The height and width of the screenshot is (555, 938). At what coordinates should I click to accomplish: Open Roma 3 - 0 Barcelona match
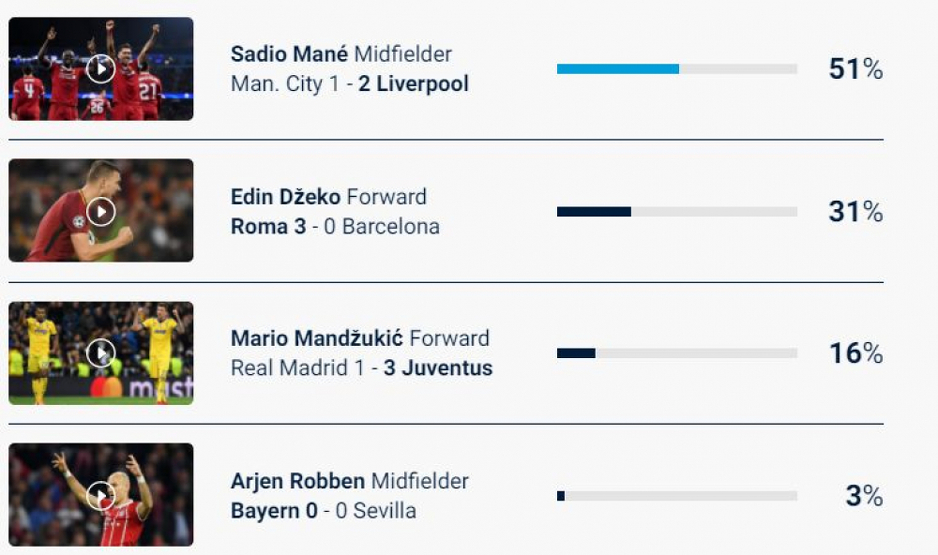[x=335, y=227]
